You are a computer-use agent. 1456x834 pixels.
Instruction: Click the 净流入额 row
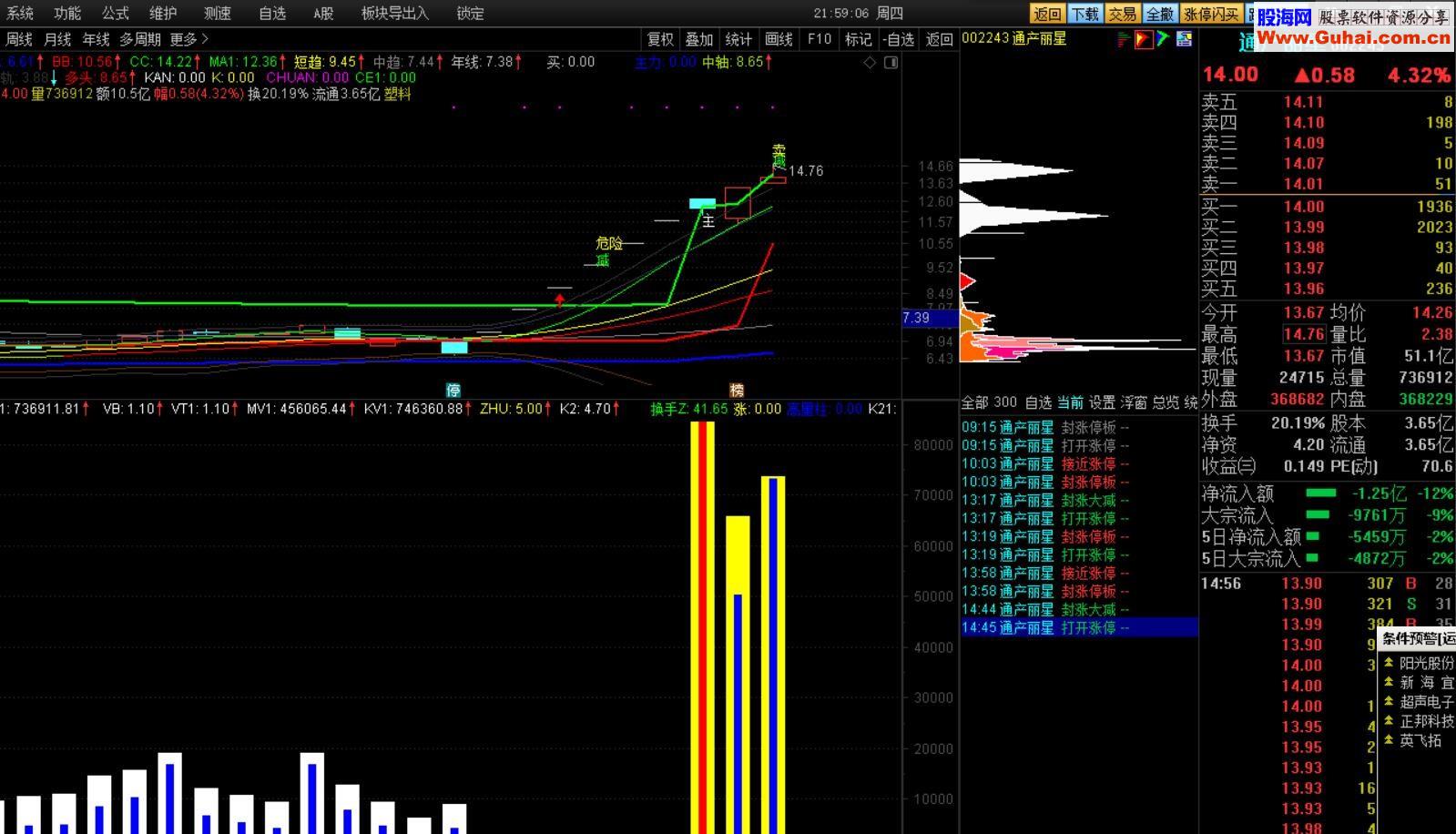pyautogui.click(x=1327, y=493)
